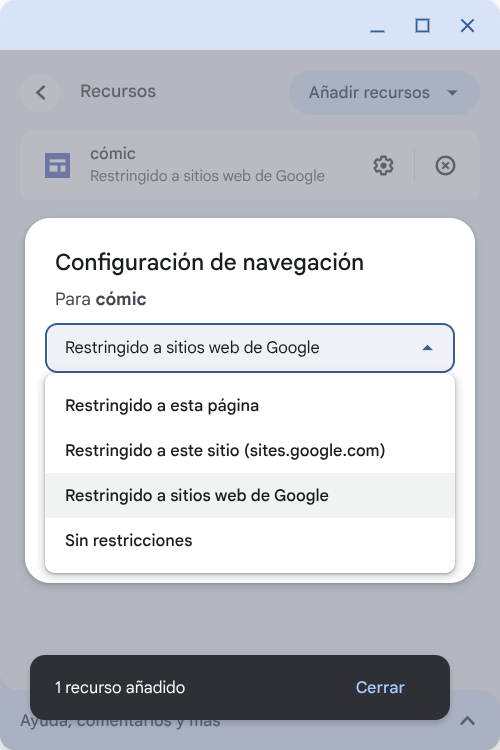Click the cómic resource row title

pyautogui.click(x=113, y=154)
